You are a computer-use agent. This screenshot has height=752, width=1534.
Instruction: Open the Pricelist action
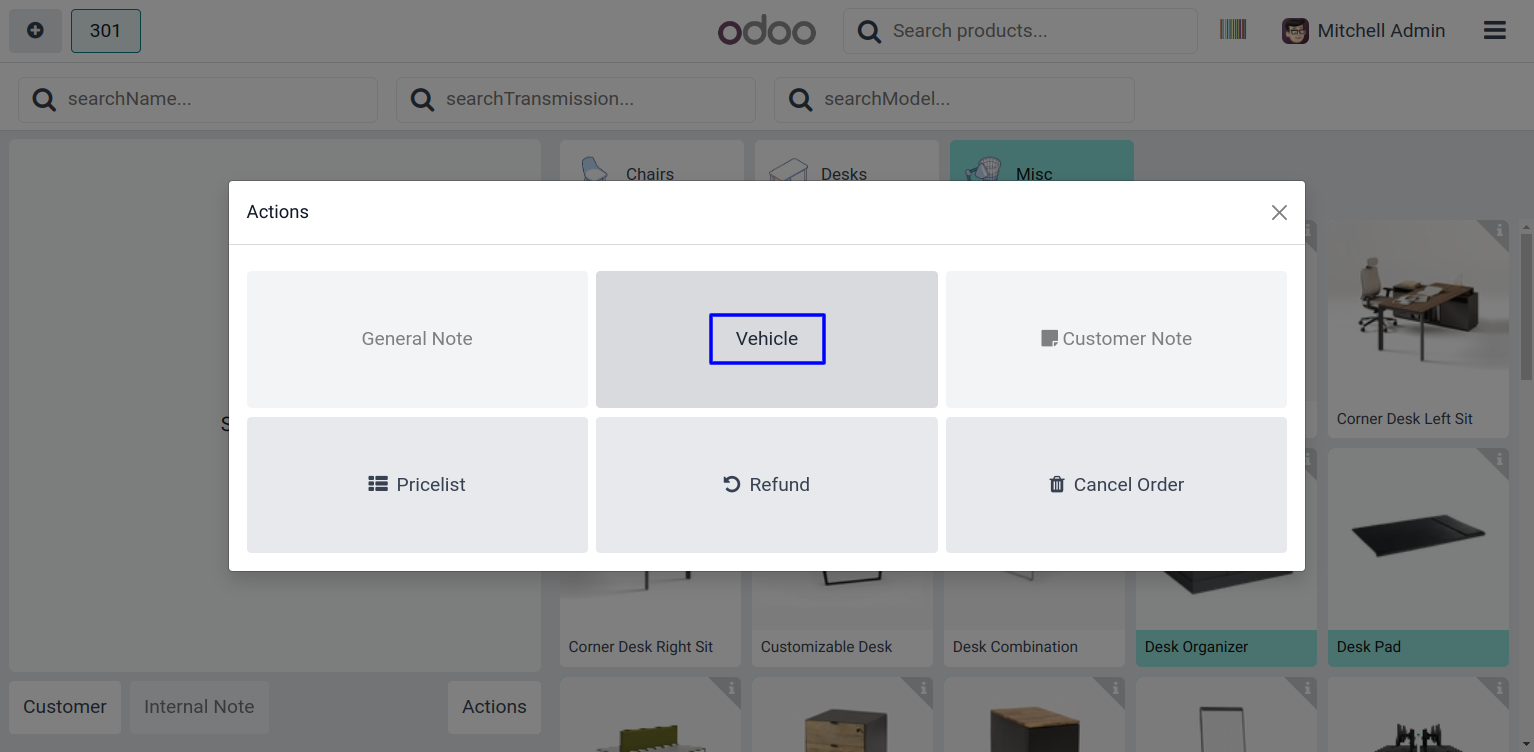pos(417,485)
